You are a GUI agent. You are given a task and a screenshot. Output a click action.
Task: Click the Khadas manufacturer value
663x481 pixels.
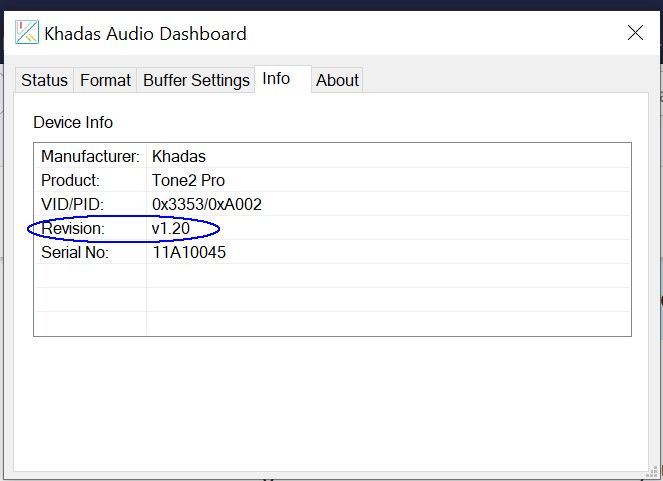(179, 156)
